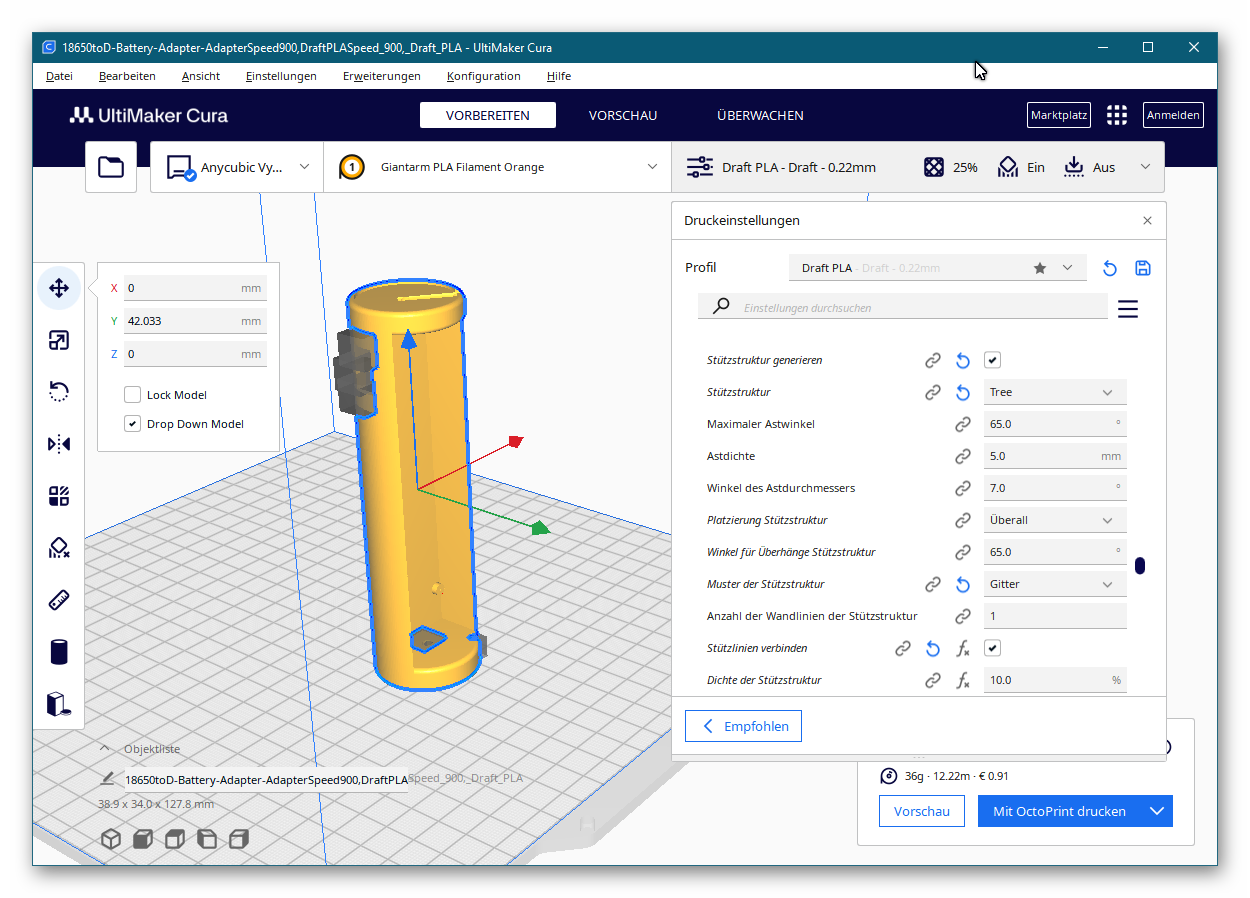Save the profile with the disk icon
1250x898 pixels.
(1143, 268)
